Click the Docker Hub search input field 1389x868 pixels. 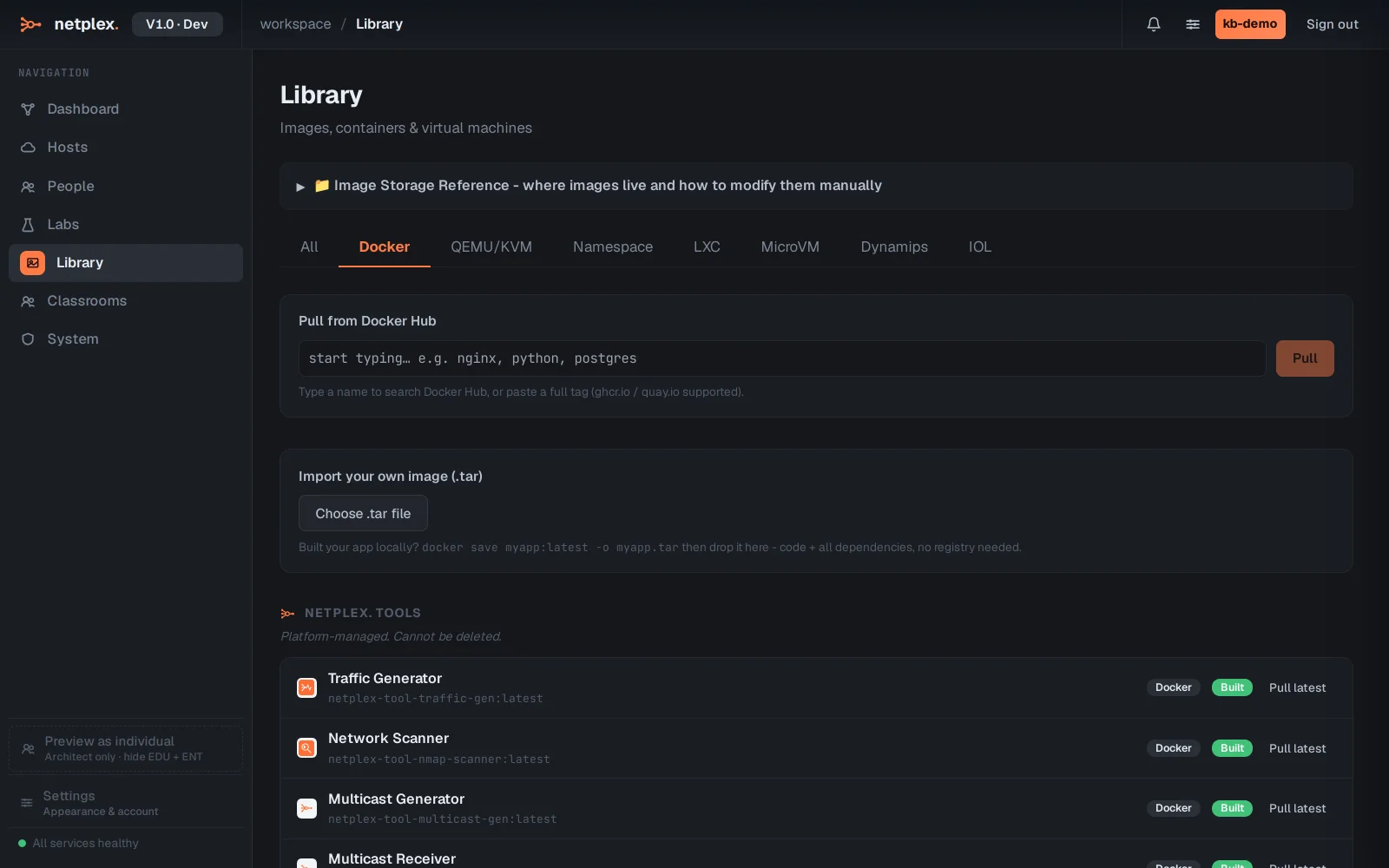click(782, 358)
